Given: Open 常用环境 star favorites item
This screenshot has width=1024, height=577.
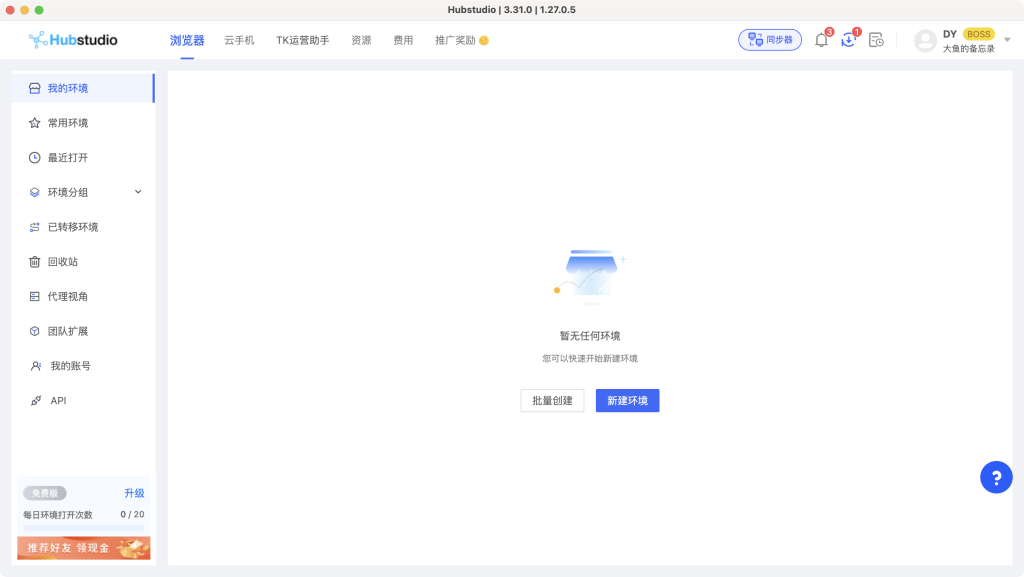Looking at the screenshot, I should point(67,123).
